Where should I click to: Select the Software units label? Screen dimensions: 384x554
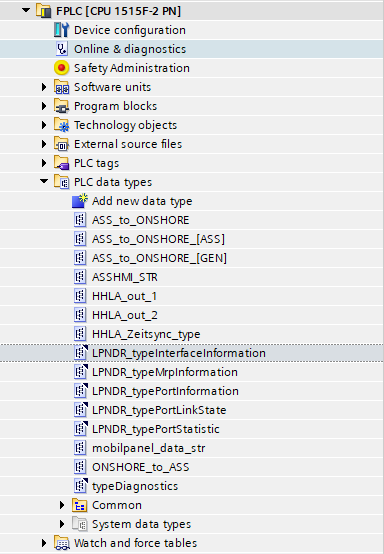[x=112, y=87]
